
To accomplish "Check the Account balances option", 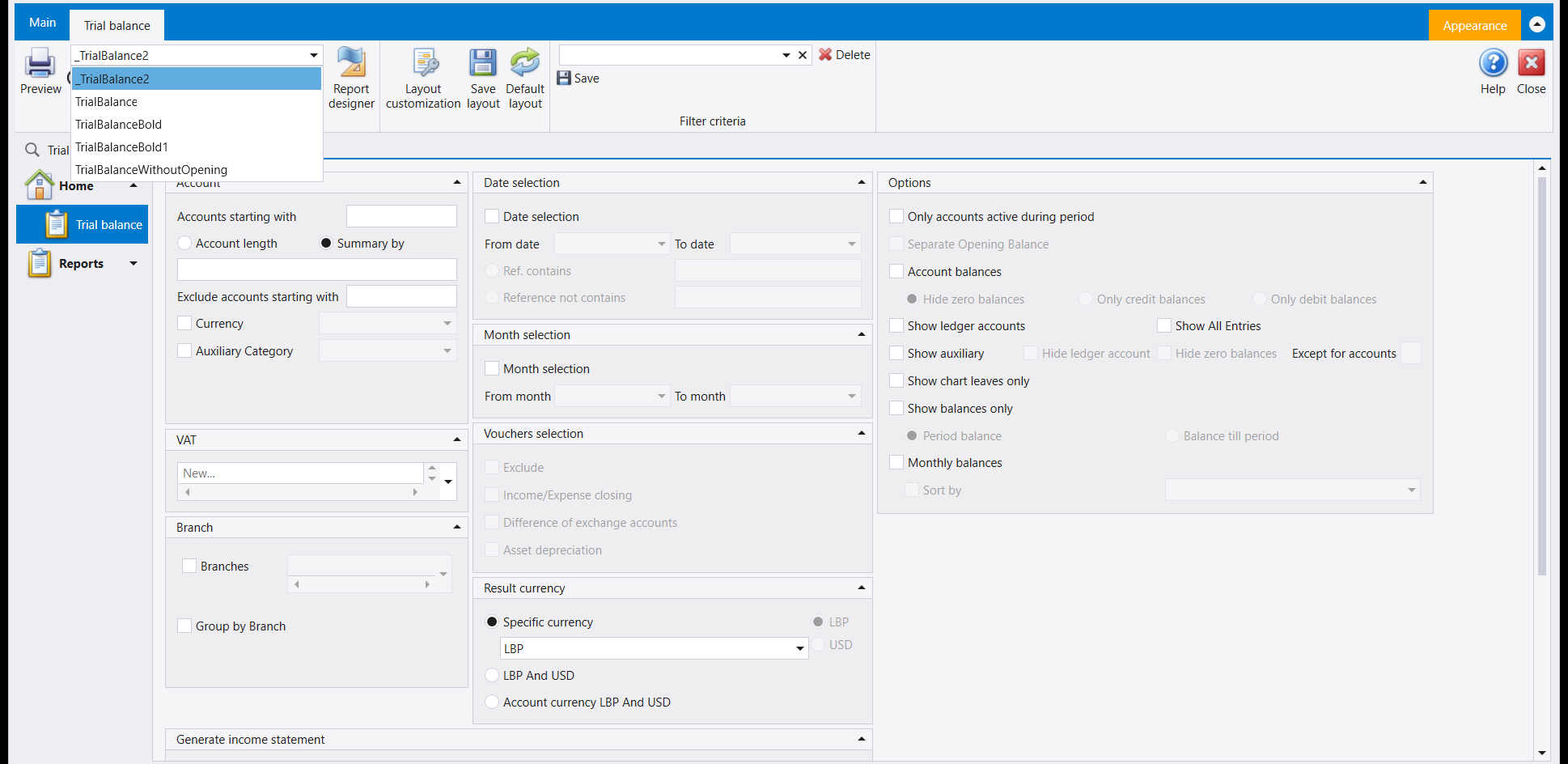I will pos(896,271).
